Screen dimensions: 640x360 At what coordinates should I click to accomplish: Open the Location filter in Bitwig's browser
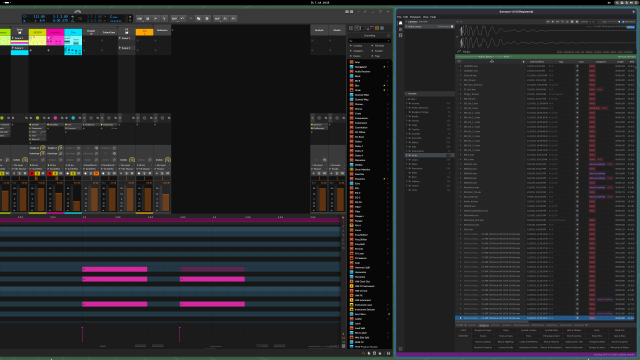click(x=358, y=46)
